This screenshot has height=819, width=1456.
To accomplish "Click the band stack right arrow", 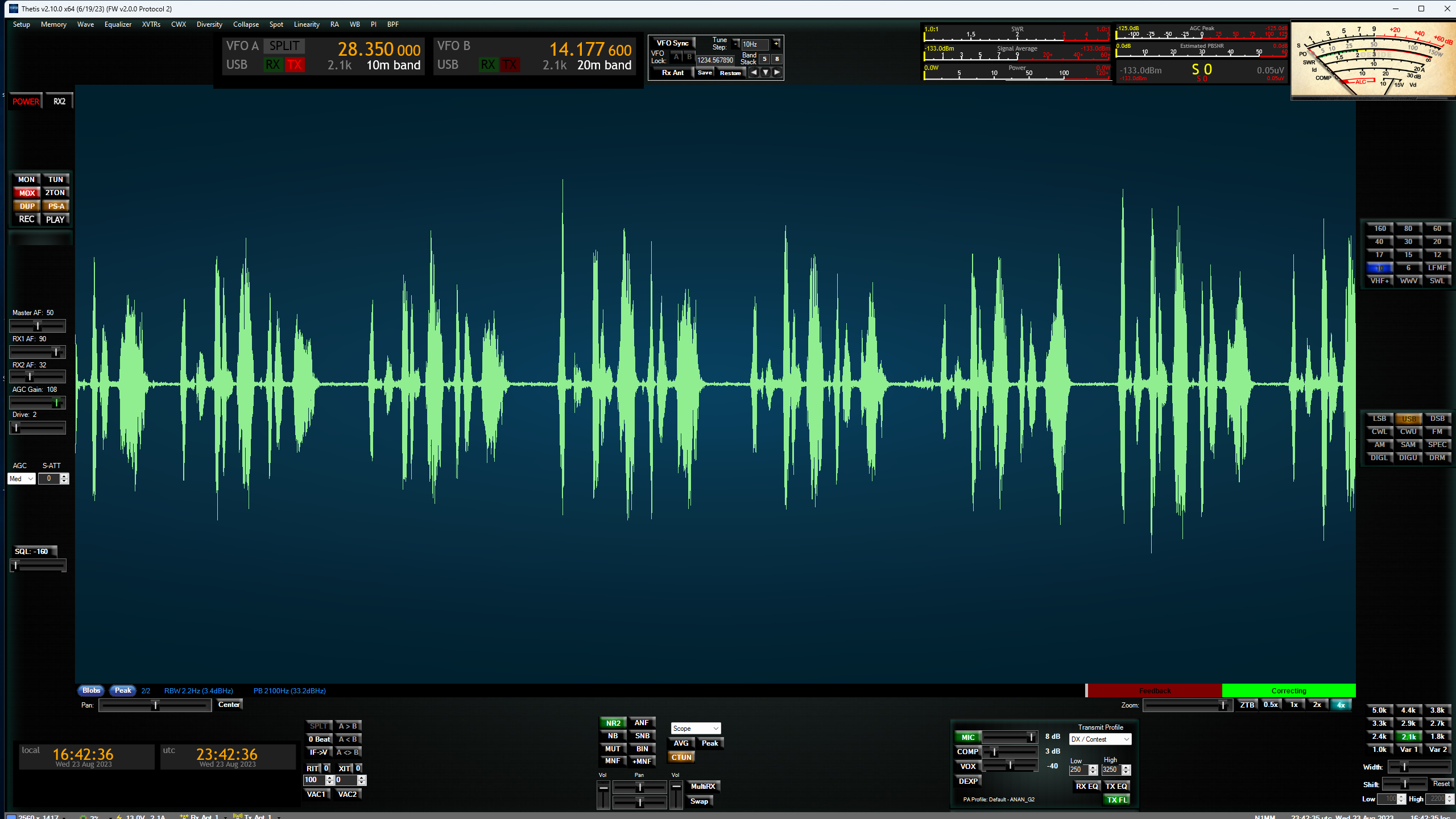I will 777,72.
